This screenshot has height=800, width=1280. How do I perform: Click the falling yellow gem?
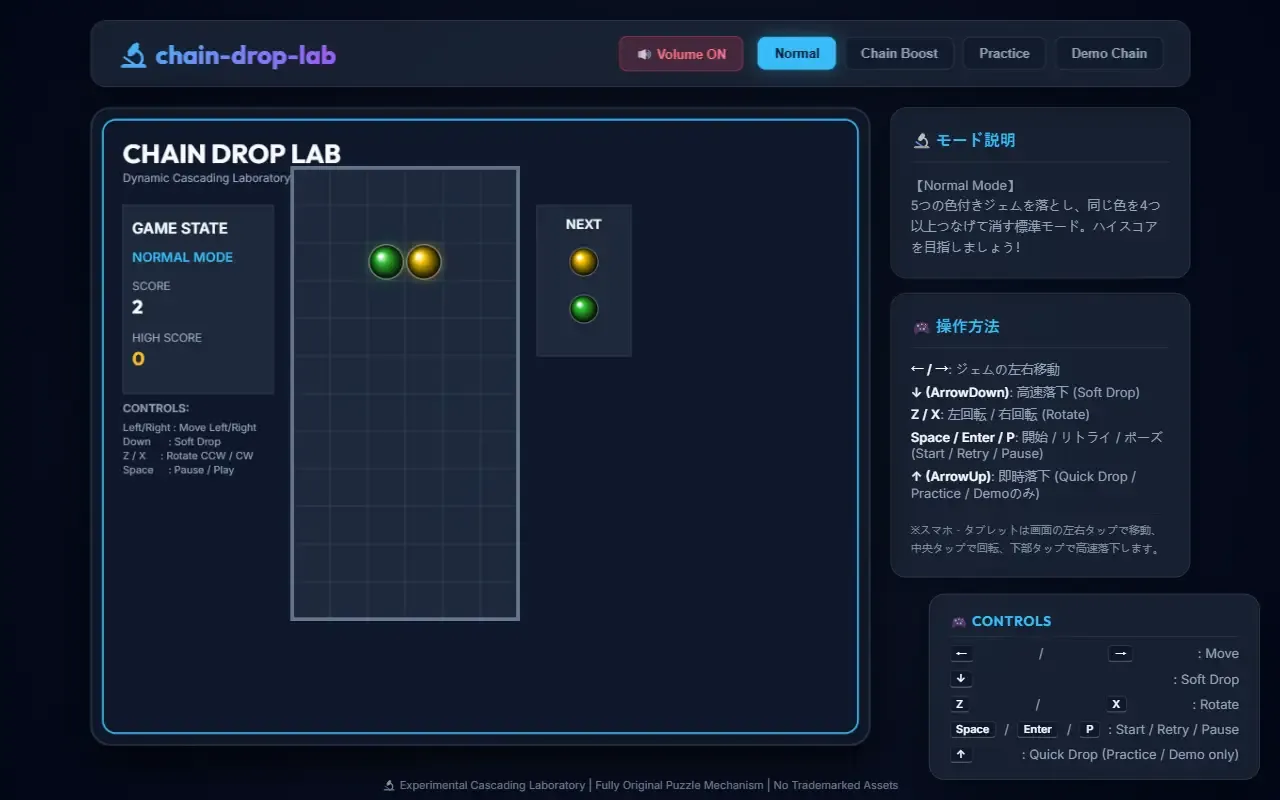424,262
